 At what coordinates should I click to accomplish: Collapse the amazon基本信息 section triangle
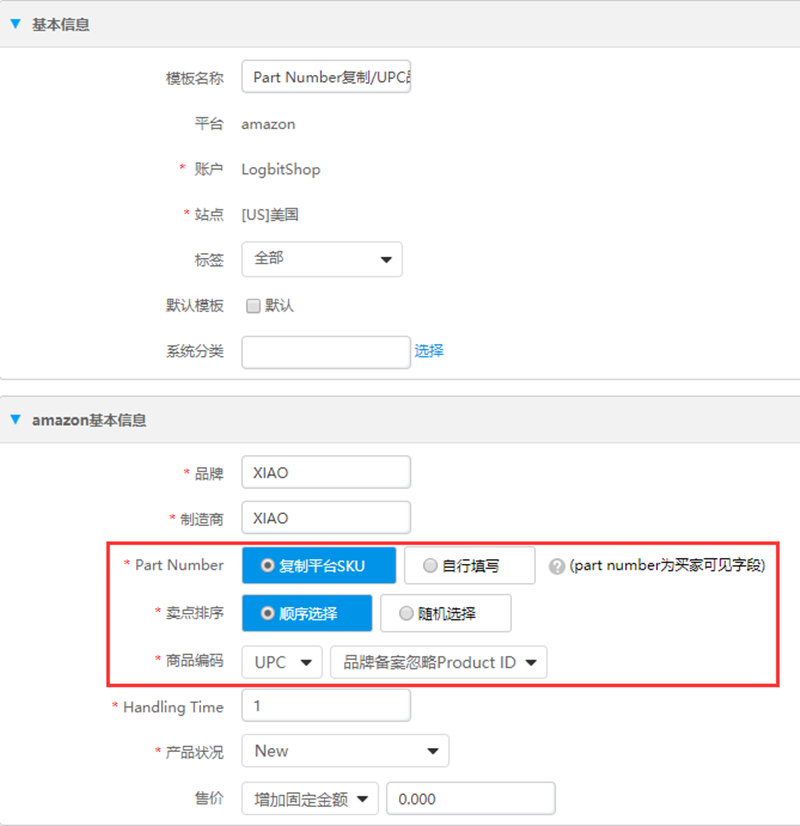click(15, 420)
